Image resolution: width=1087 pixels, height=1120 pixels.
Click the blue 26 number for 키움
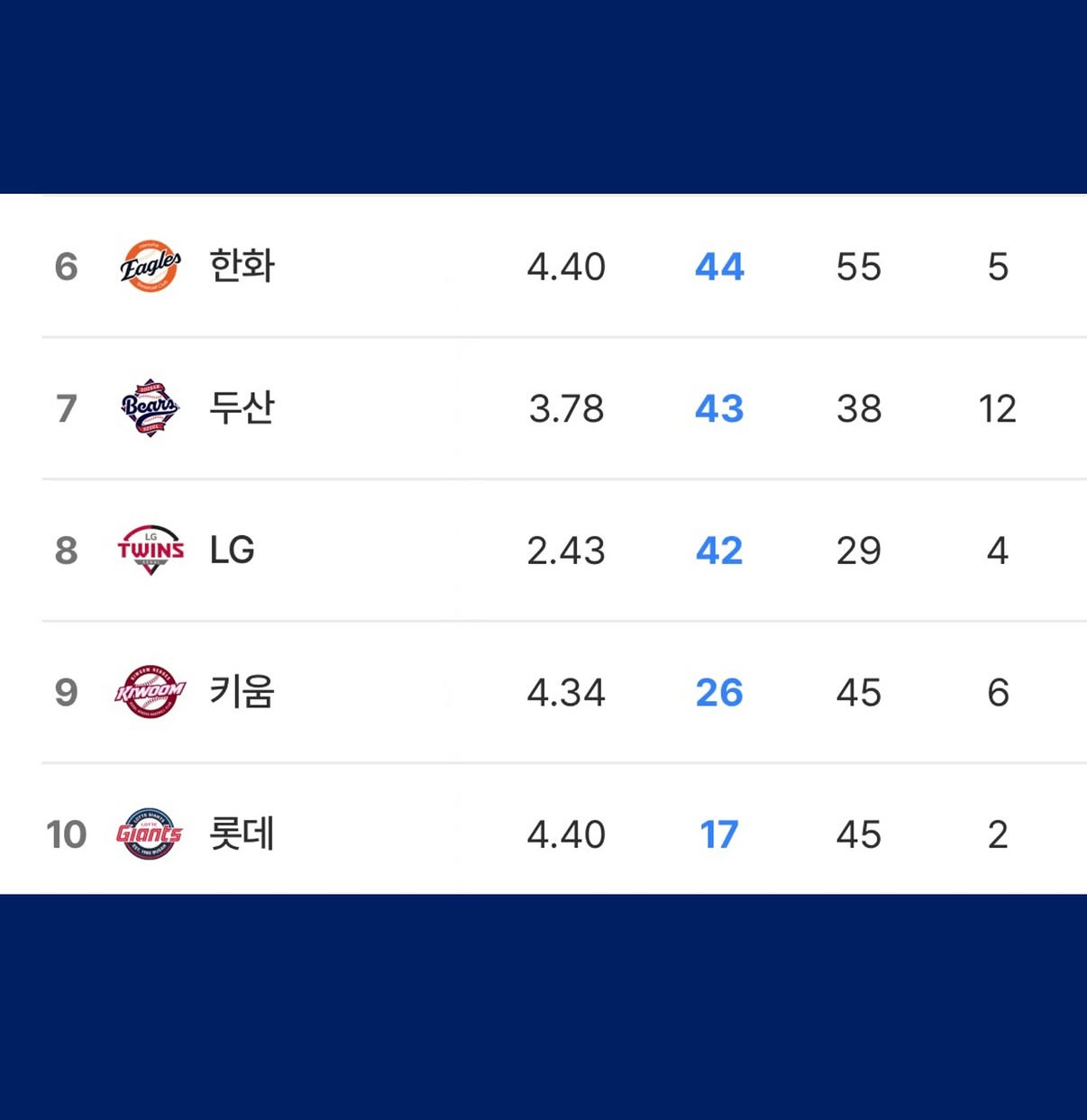point(718,693)
